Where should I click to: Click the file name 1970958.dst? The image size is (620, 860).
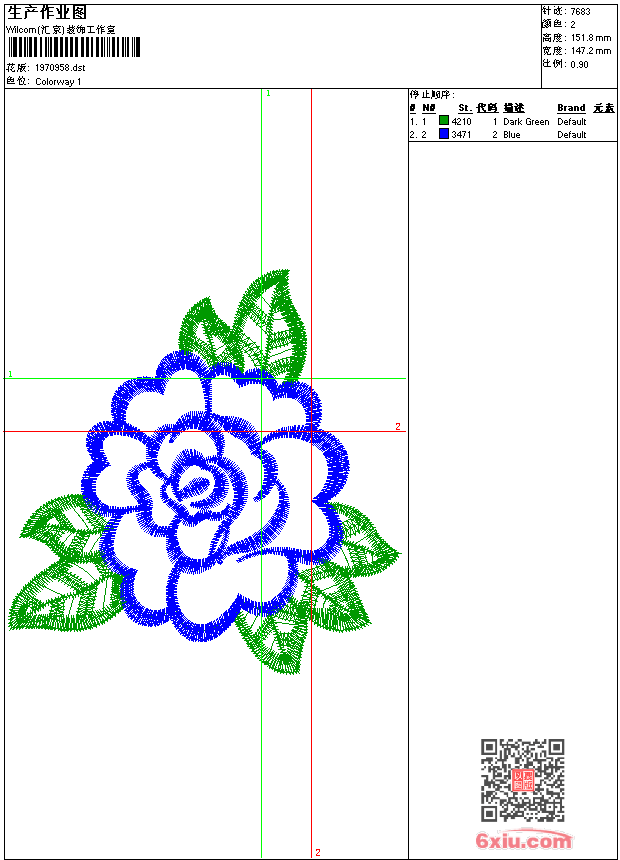[60, 68]
